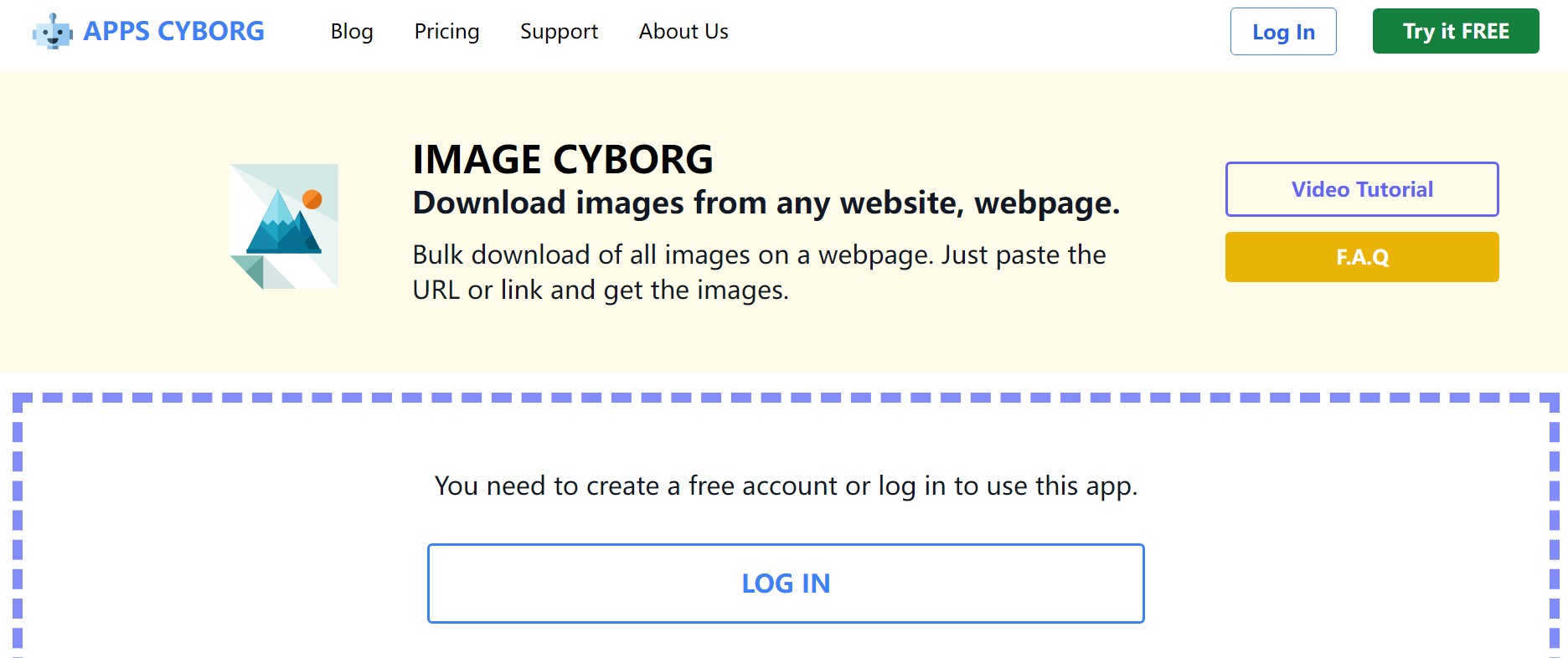This screenshot has height=658, width=1568.
Task: Open the Video Tutorial
Action: [1361, 189]
